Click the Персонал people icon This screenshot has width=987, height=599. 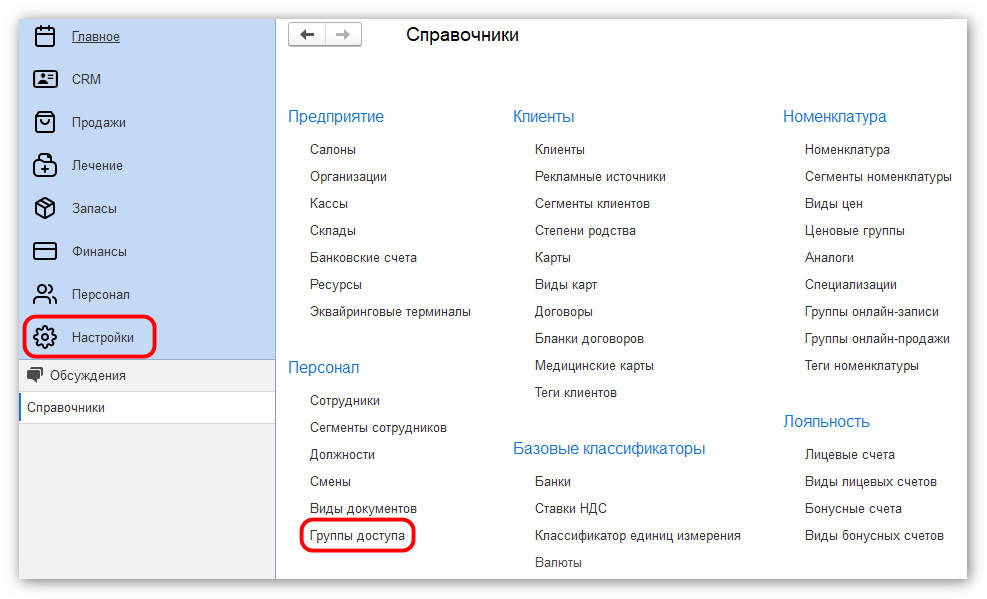pyautogui.click(x=45, y=294)
